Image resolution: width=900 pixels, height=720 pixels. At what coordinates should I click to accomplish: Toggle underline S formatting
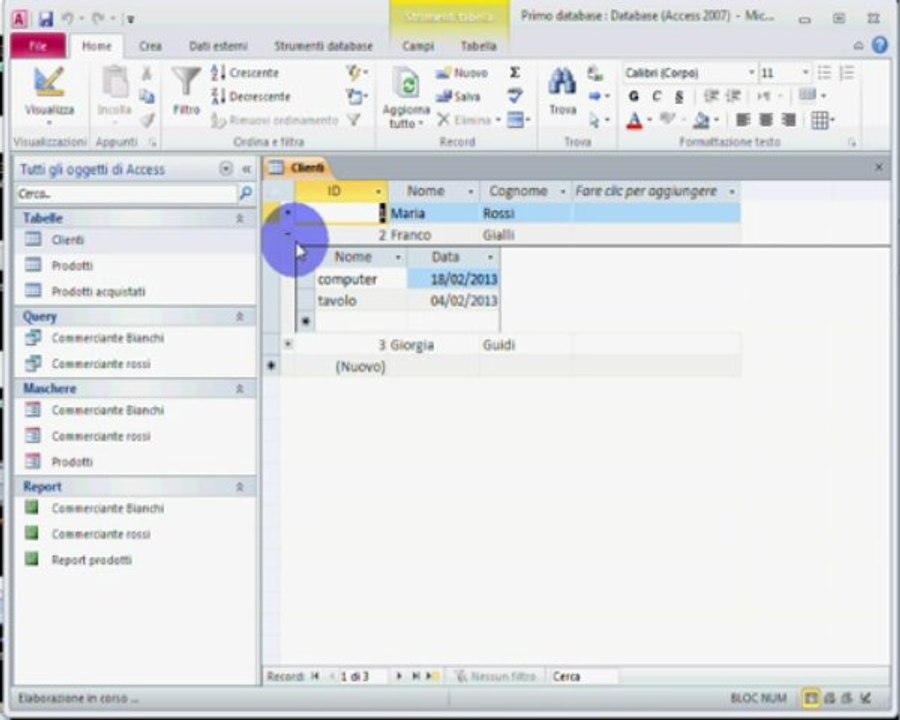click(x=680, y=96)
